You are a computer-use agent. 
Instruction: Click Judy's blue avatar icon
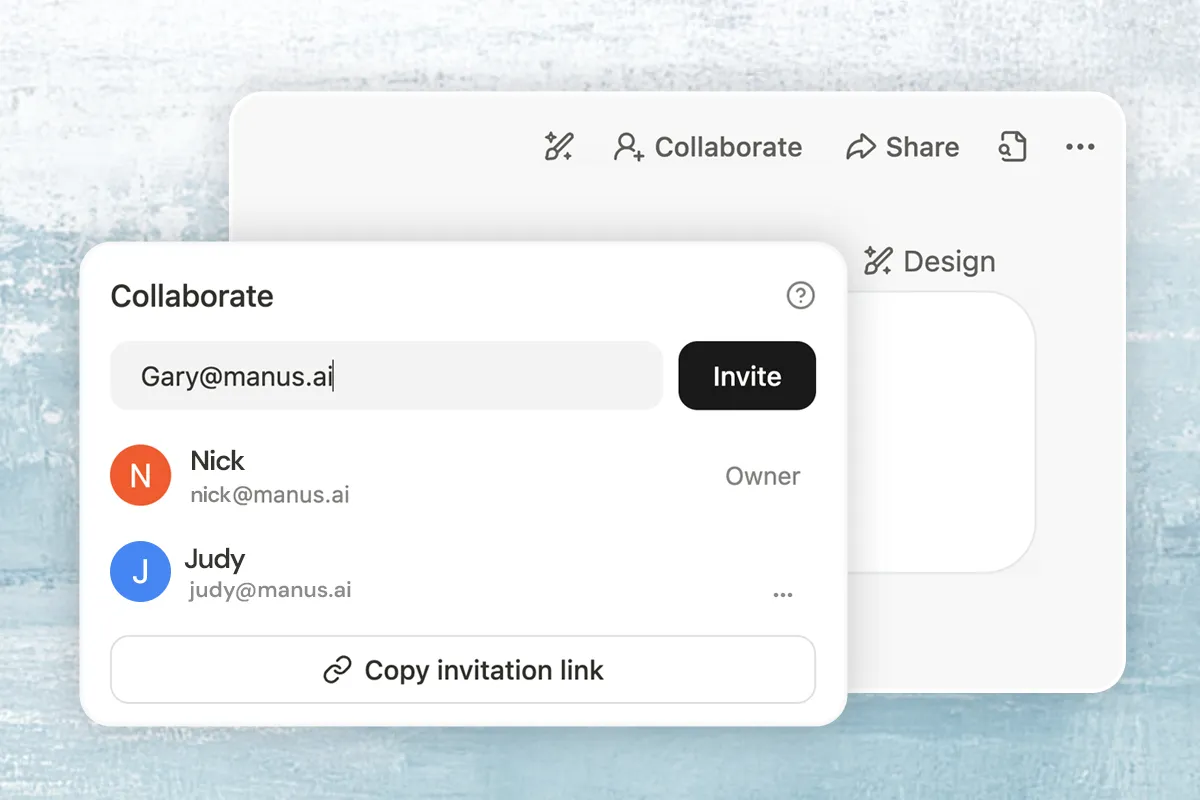click(x=140, y=572)
